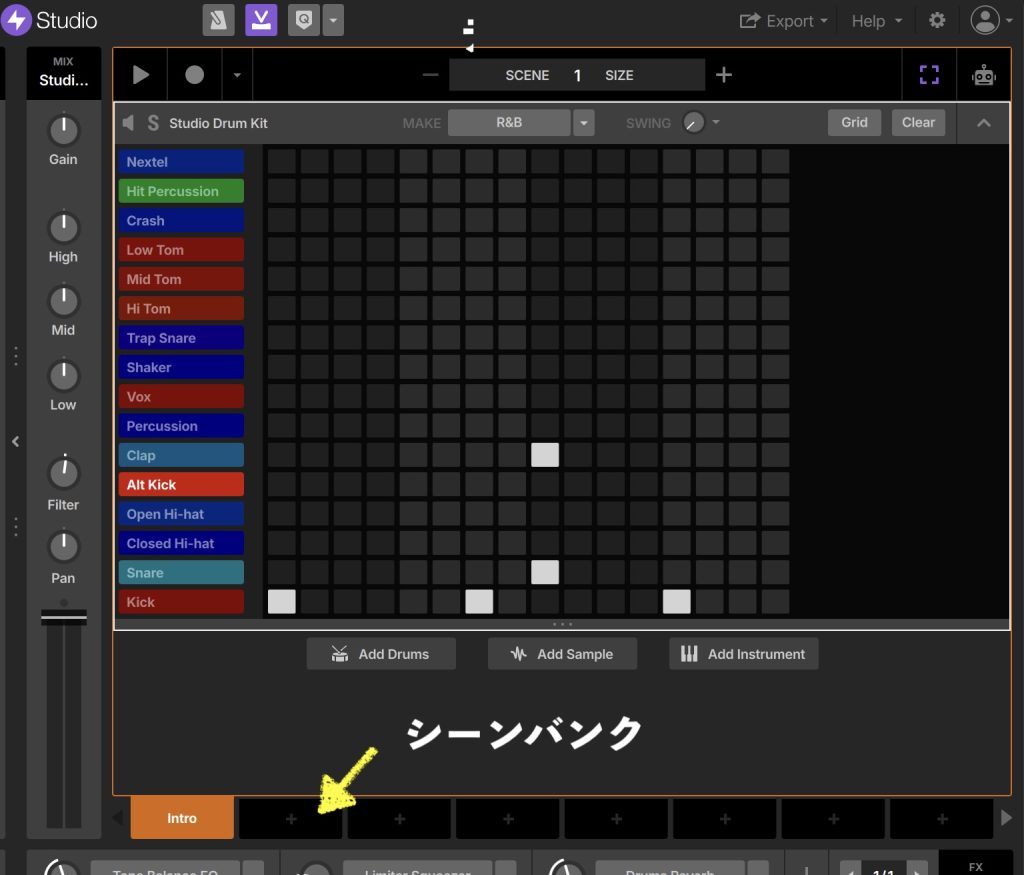Decrease scene size with minus icon
Image resolution: width=1024 pixels, height=875 pixels.
(430, 75)
